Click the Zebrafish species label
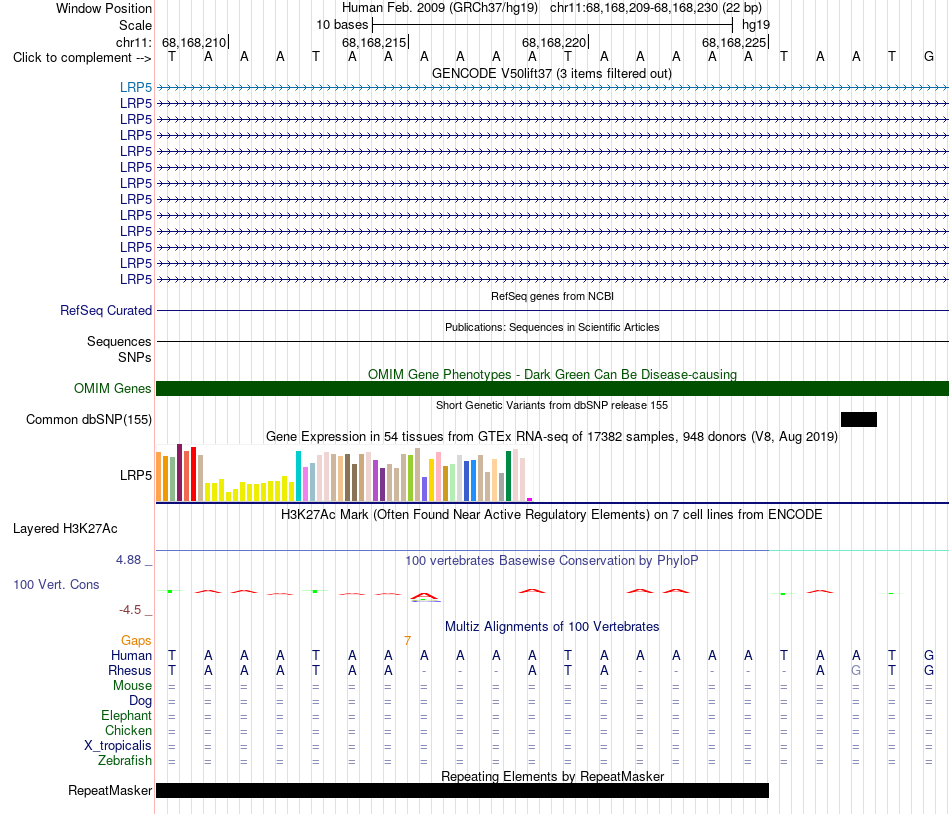 tap(125, 760)
